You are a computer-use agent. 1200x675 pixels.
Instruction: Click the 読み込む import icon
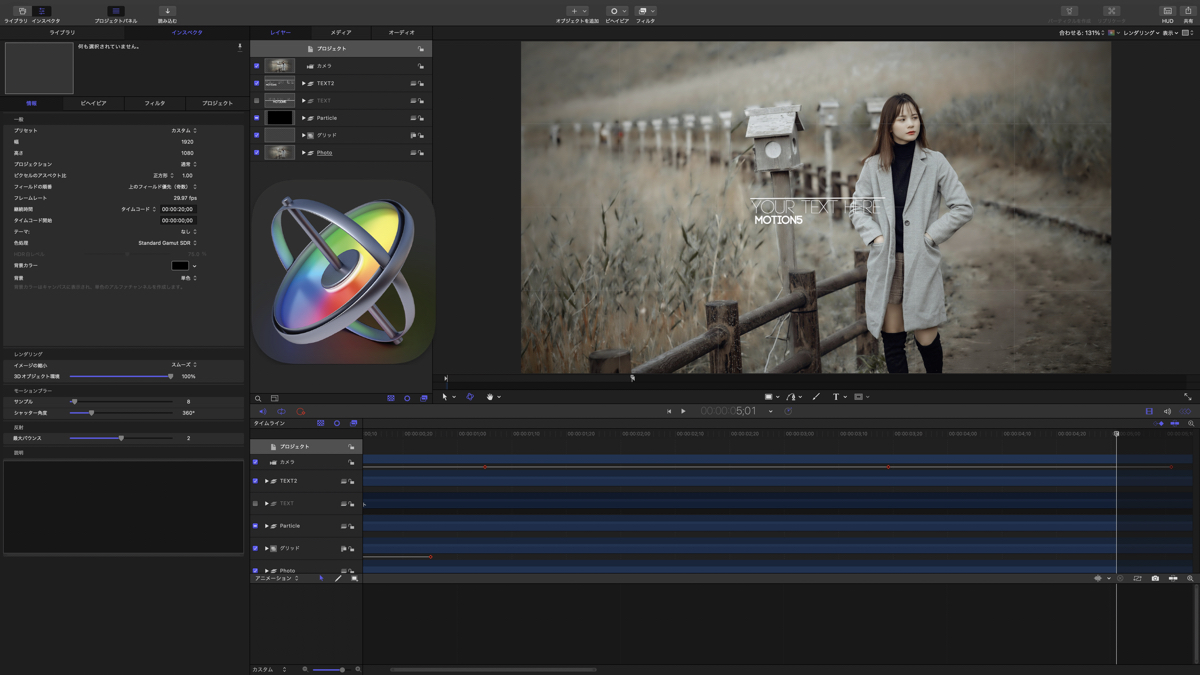[x=167, y=11]
